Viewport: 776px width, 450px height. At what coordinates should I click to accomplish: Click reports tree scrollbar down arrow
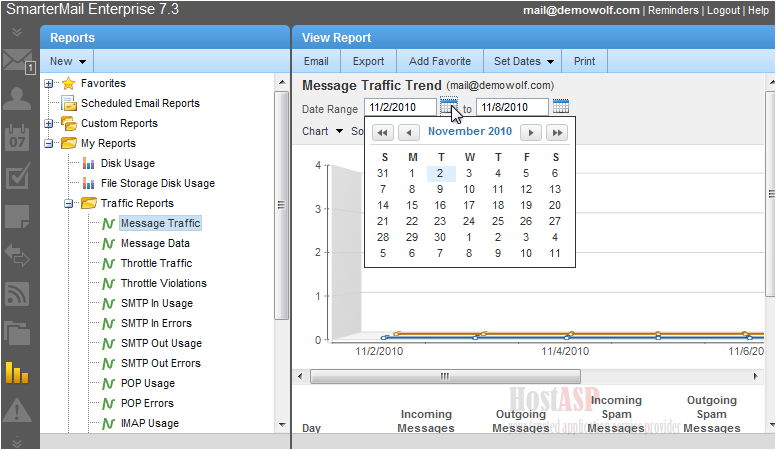[282, 425]
